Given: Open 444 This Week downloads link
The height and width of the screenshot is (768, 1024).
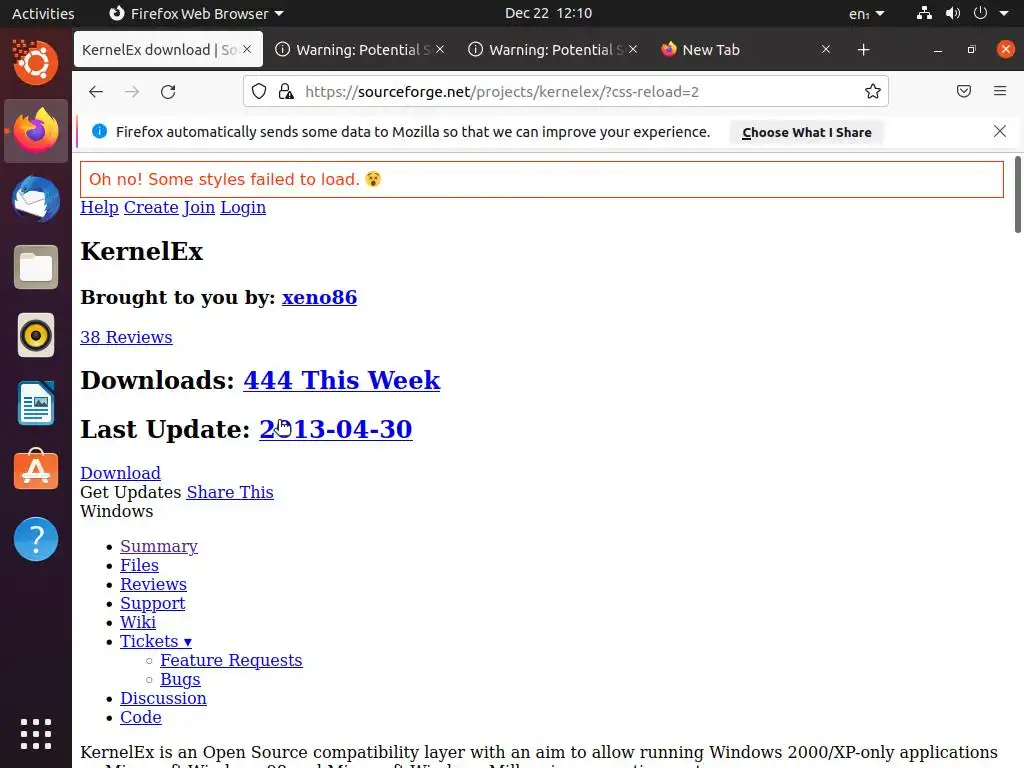Looking at the screenshot, I should 342,380.
